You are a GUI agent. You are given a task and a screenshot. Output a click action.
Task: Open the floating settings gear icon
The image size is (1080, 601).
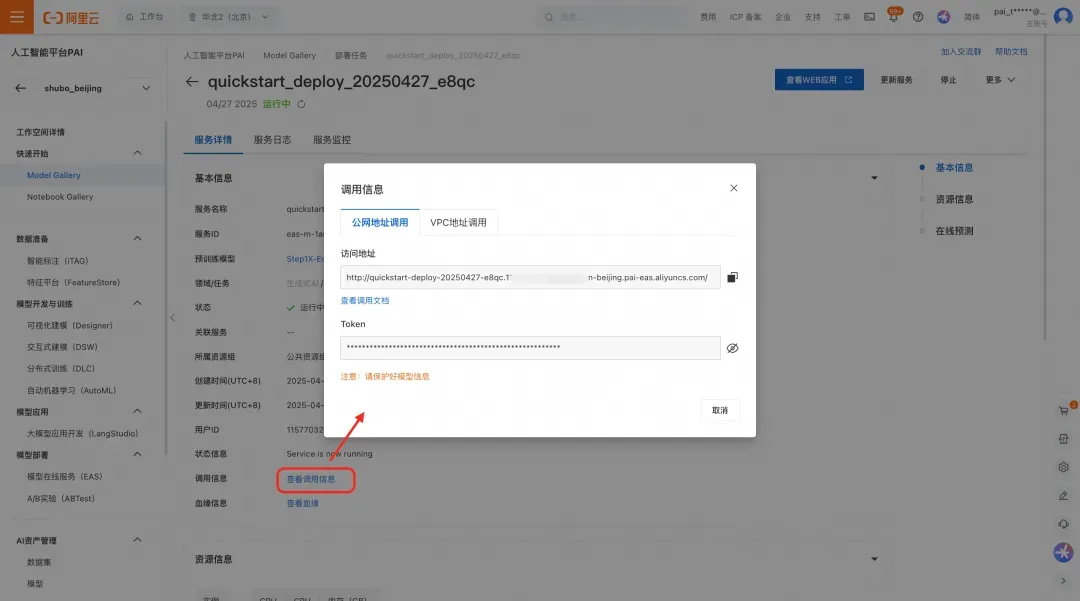click(x=1063, y=467)
